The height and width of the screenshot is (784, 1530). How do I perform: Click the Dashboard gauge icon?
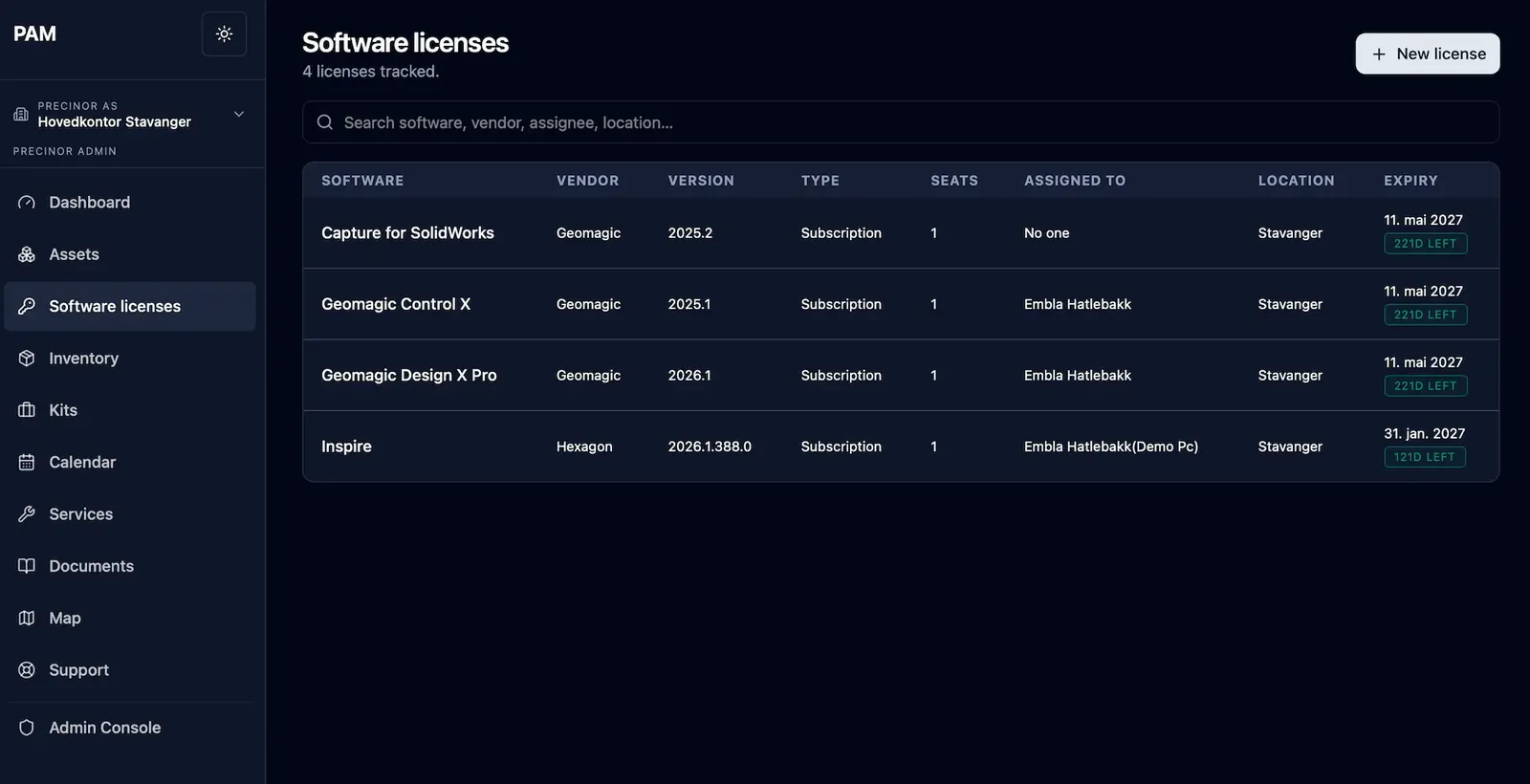coord(27,203)
